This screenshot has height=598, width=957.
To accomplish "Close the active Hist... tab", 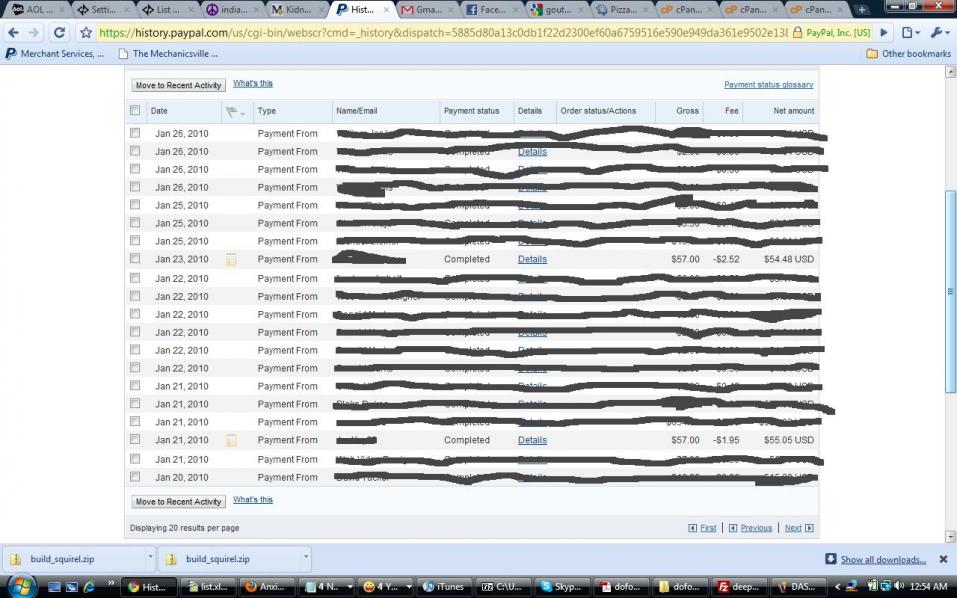I will pos(386,10).
